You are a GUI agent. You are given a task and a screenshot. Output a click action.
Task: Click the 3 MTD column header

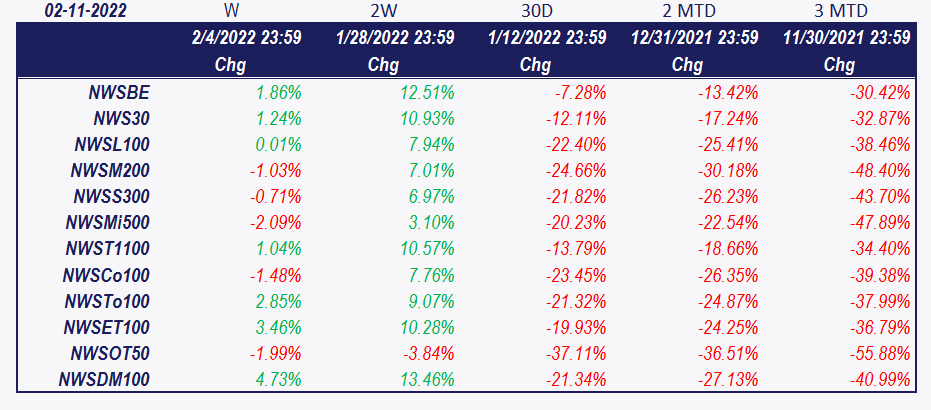click(x=840, y=11)
